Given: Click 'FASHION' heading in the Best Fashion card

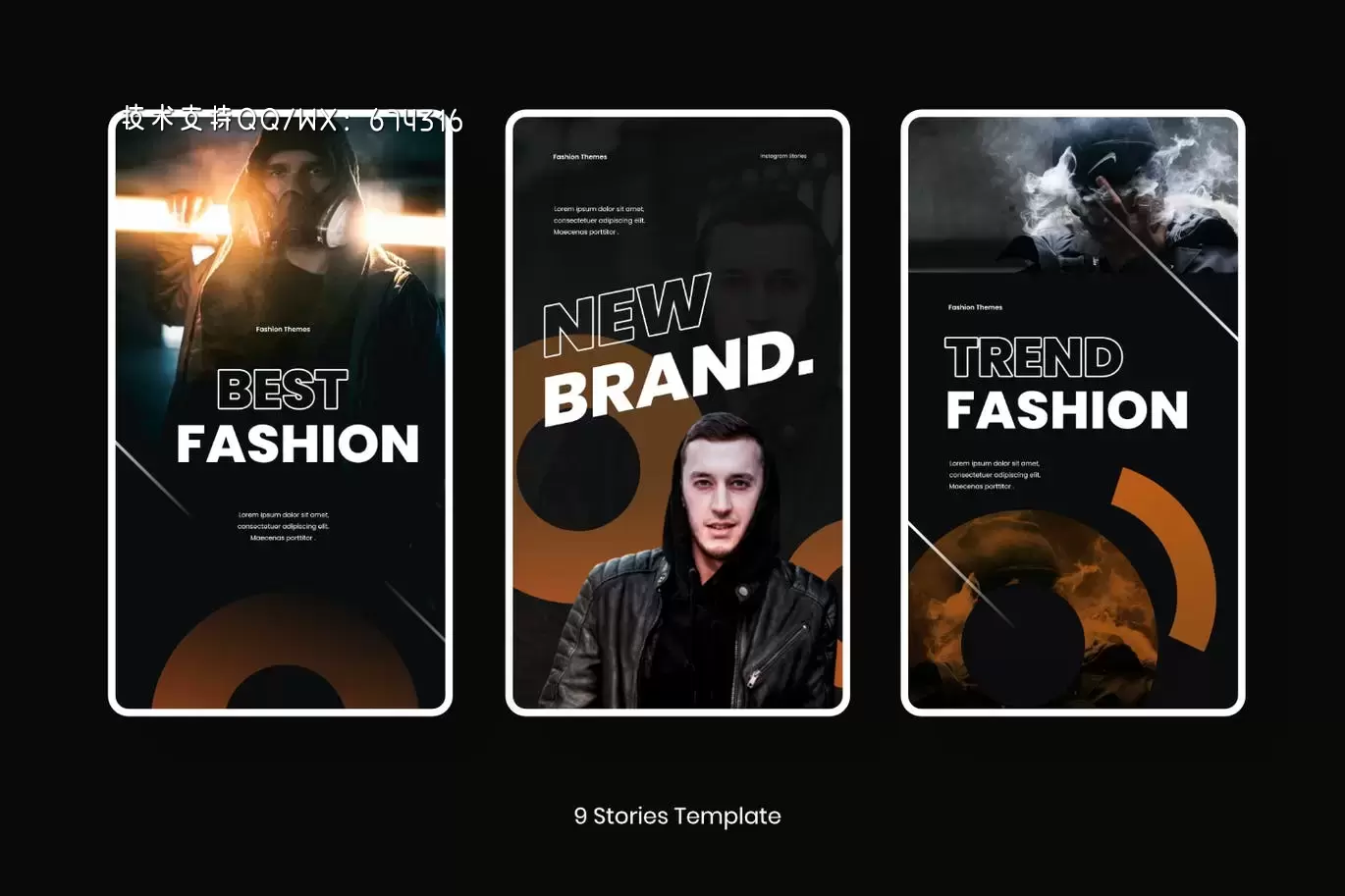Looking at the screenshot, I should pyautogui.click(x=297, y=444).
